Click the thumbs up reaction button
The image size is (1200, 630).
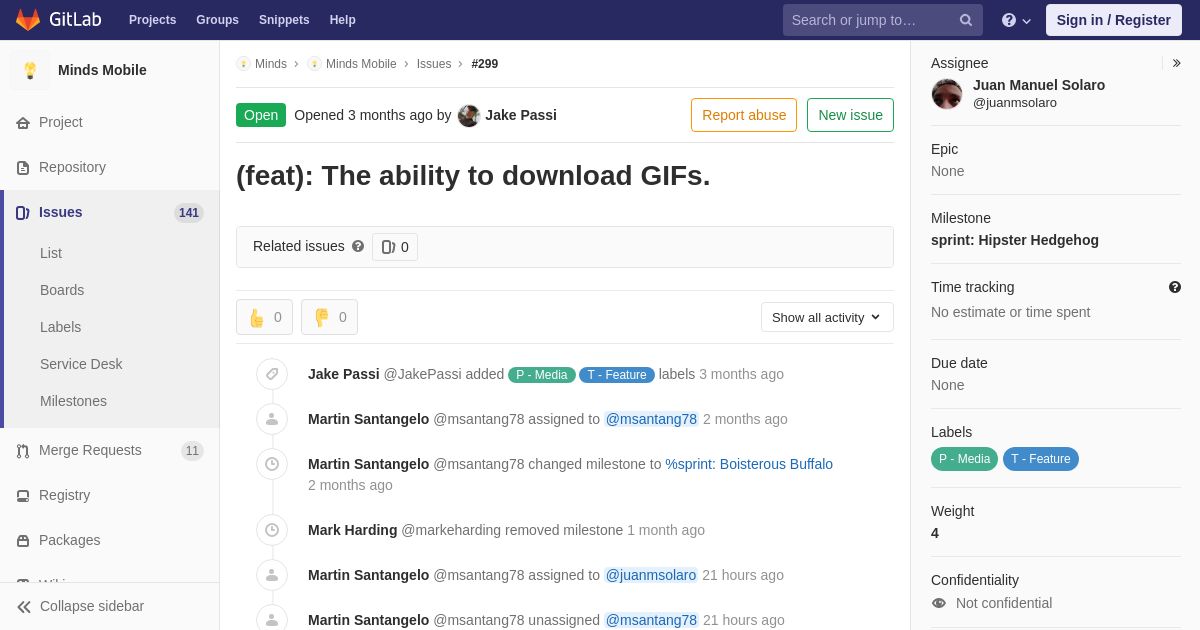tap(264, 317)
